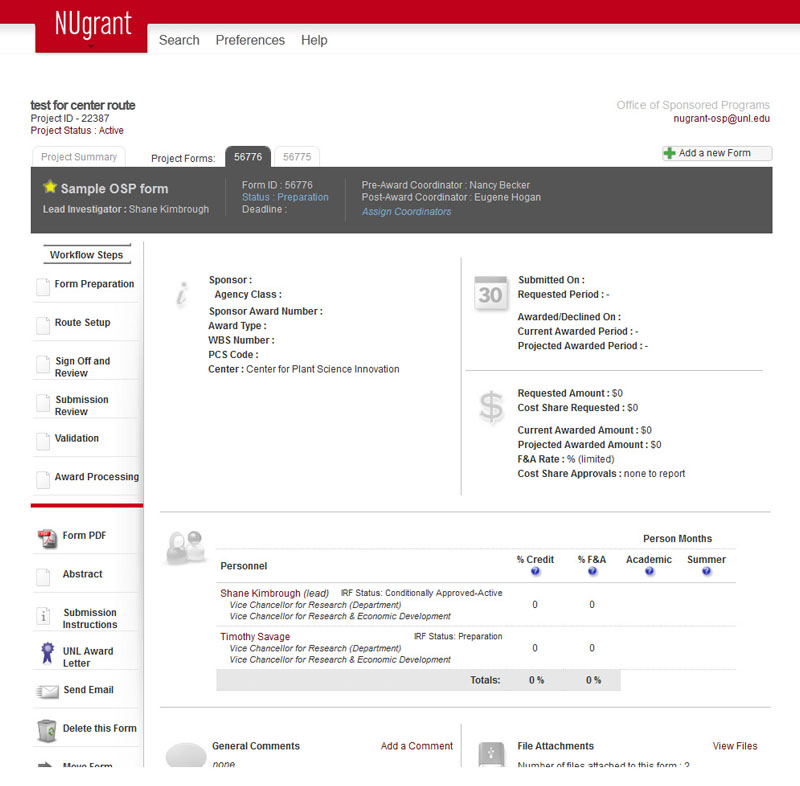Click the help icon under Summer
Viewport: 800px width, 786px height.
(707, 571)
